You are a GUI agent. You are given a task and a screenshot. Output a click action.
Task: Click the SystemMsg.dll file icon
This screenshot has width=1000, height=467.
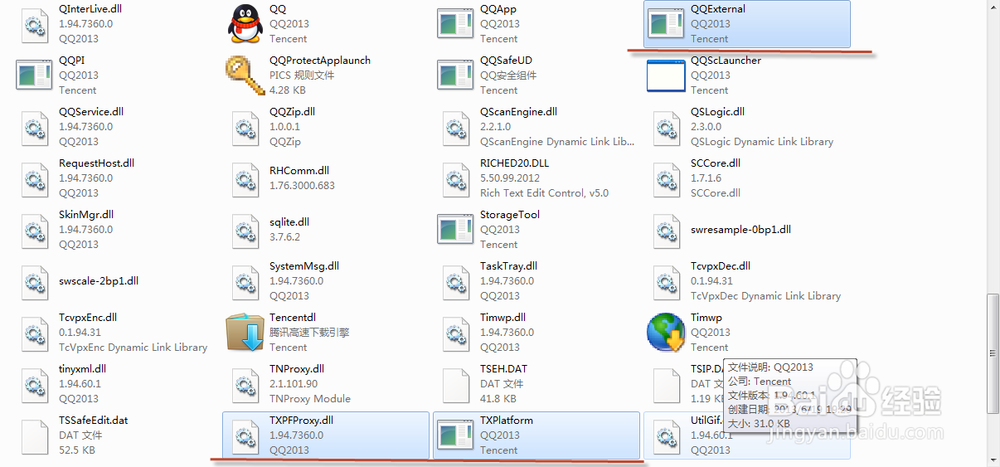pos(246,281)
